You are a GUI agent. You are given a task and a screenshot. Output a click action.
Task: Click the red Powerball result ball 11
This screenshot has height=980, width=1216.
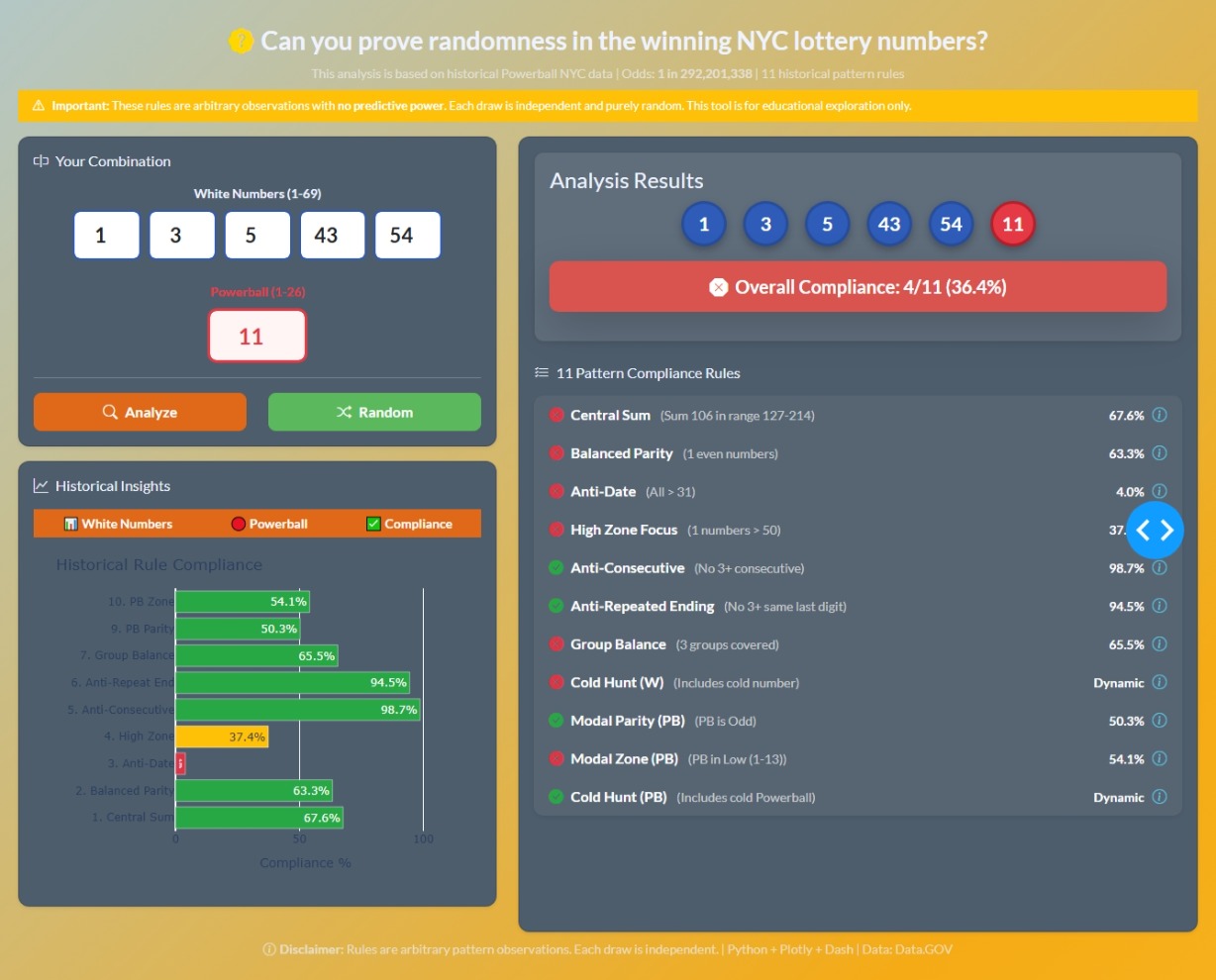pyautogui.click(x=1013, y=225)
